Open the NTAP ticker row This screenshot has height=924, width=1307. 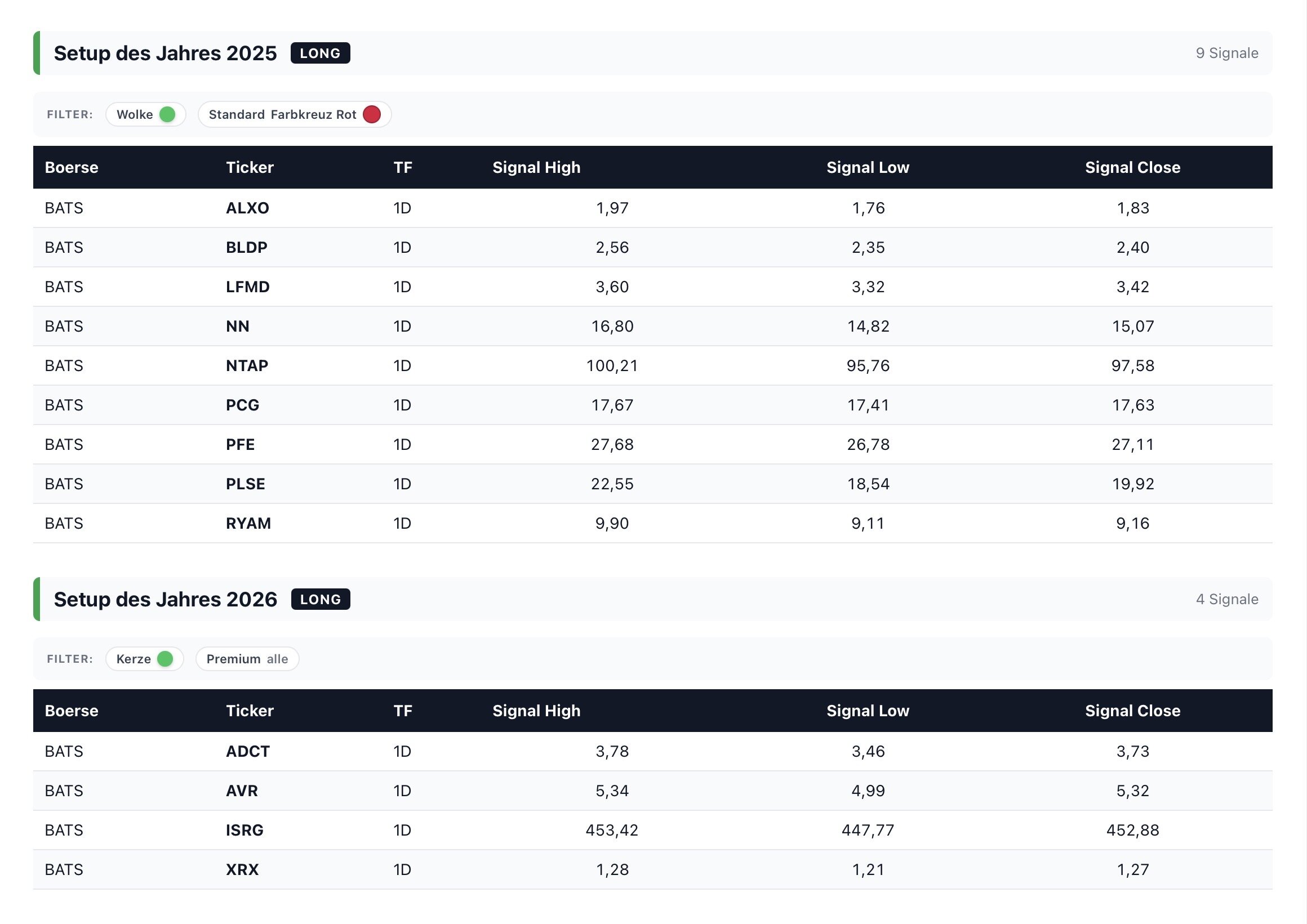pos(247,366)
